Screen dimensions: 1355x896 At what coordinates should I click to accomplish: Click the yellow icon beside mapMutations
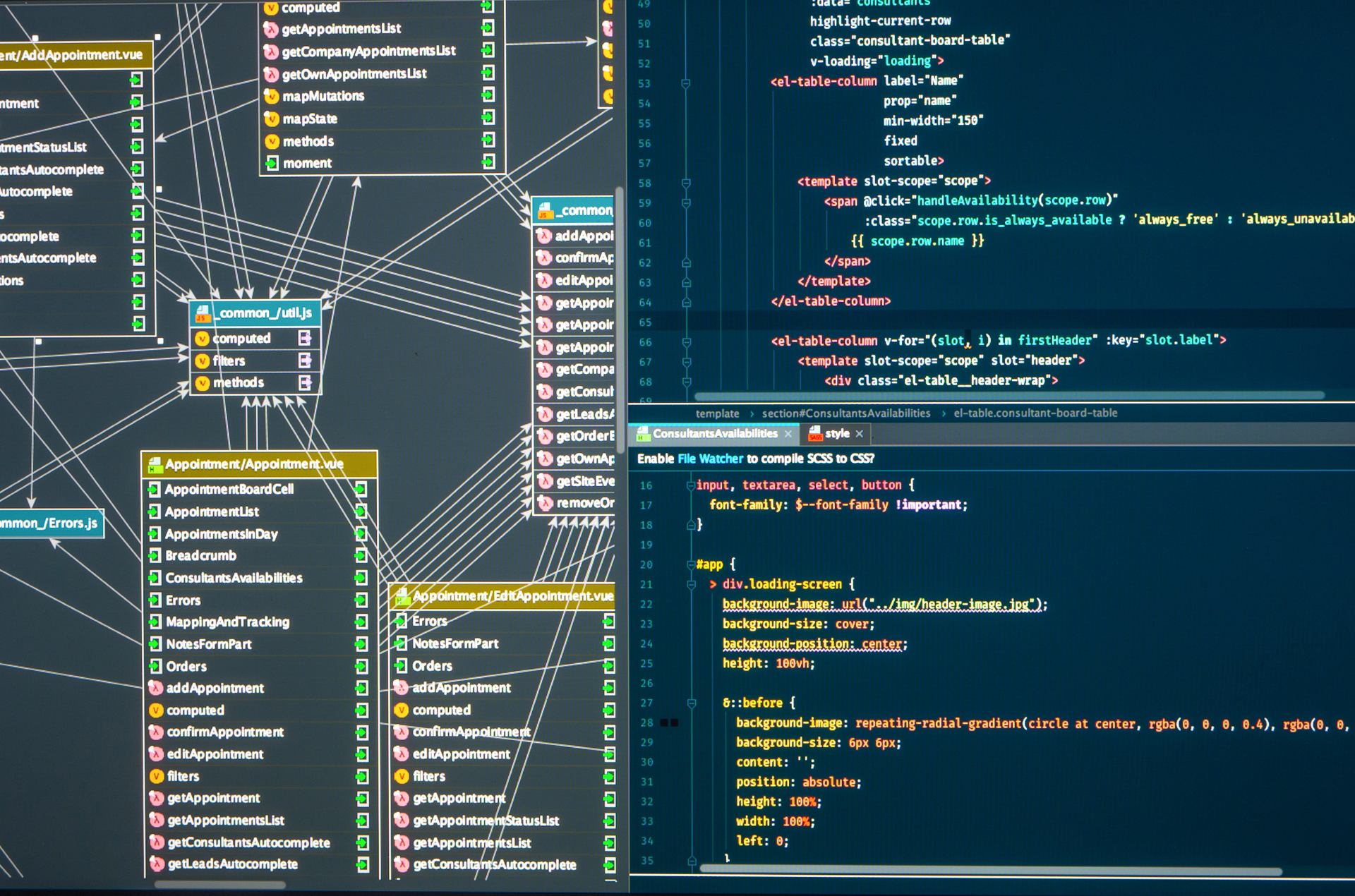click(272, 96)
